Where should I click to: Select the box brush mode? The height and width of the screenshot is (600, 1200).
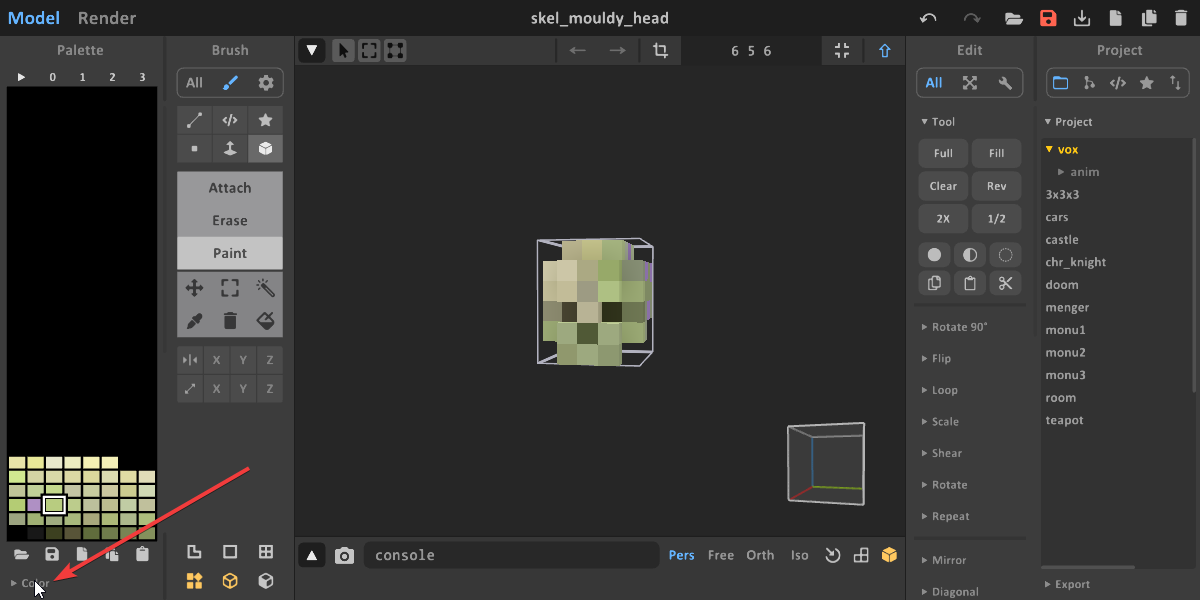265,149
